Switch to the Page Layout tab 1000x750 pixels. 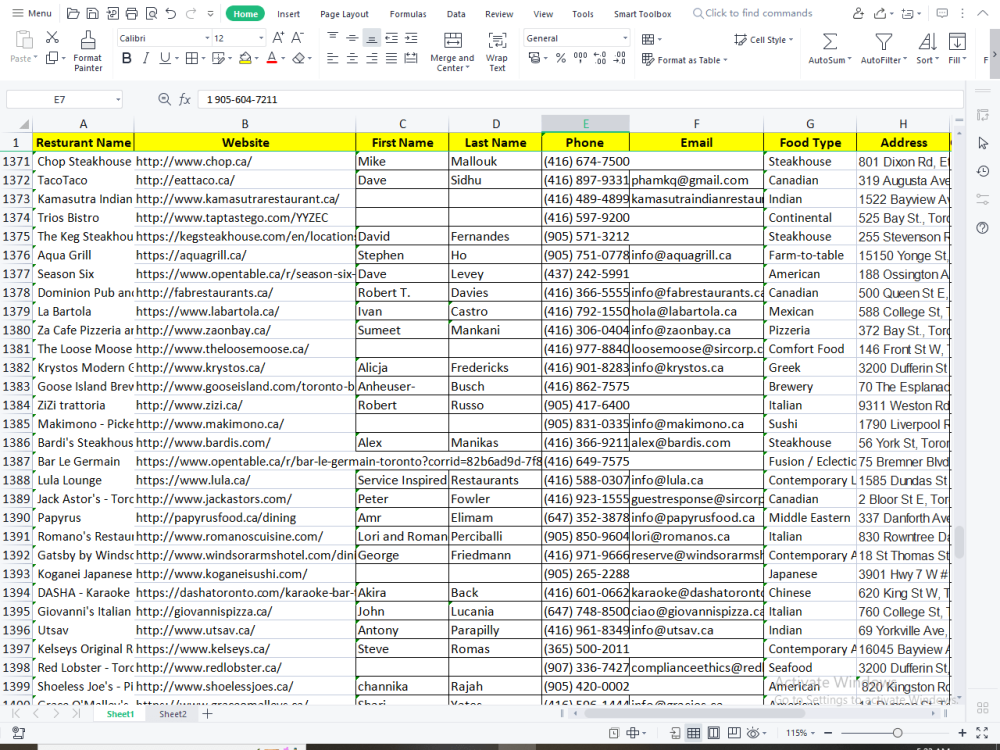(344, 13)
